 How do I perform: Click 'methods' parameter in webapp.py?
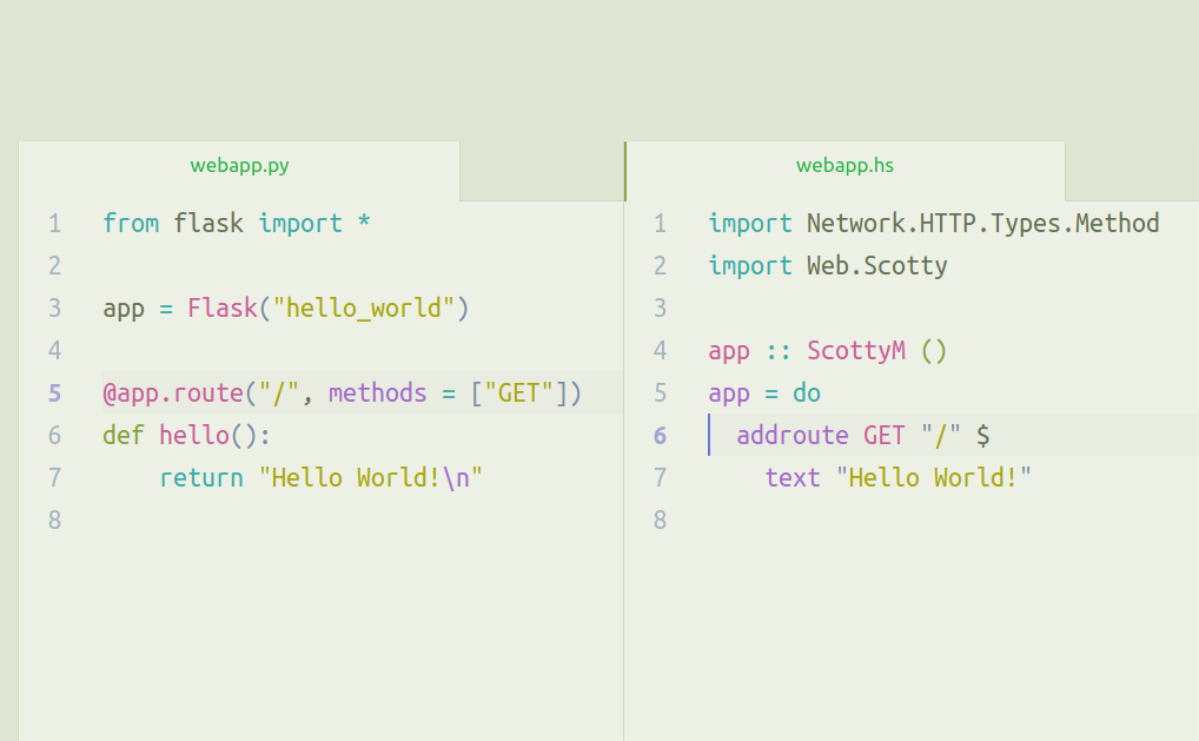378,393
